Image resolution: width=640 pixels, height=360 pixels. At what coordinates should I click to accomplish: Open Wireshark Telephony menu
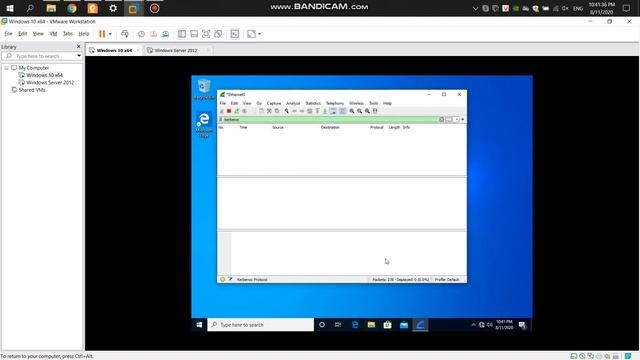coord(335,103)
